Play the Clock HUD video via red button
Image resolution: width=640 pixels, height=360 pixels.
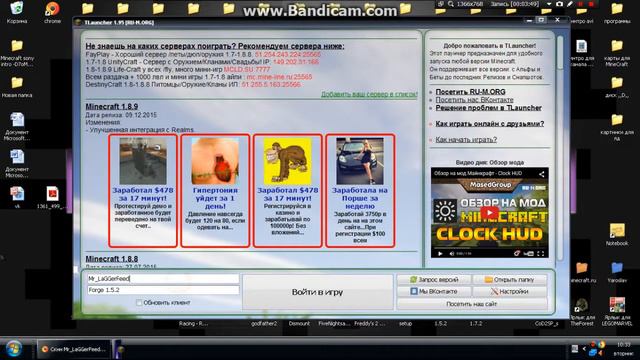pos(489,213)
